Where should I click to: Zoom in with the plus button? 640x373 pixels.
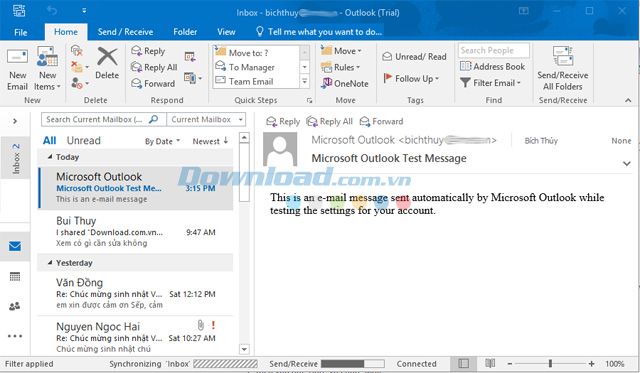(591, 364)
